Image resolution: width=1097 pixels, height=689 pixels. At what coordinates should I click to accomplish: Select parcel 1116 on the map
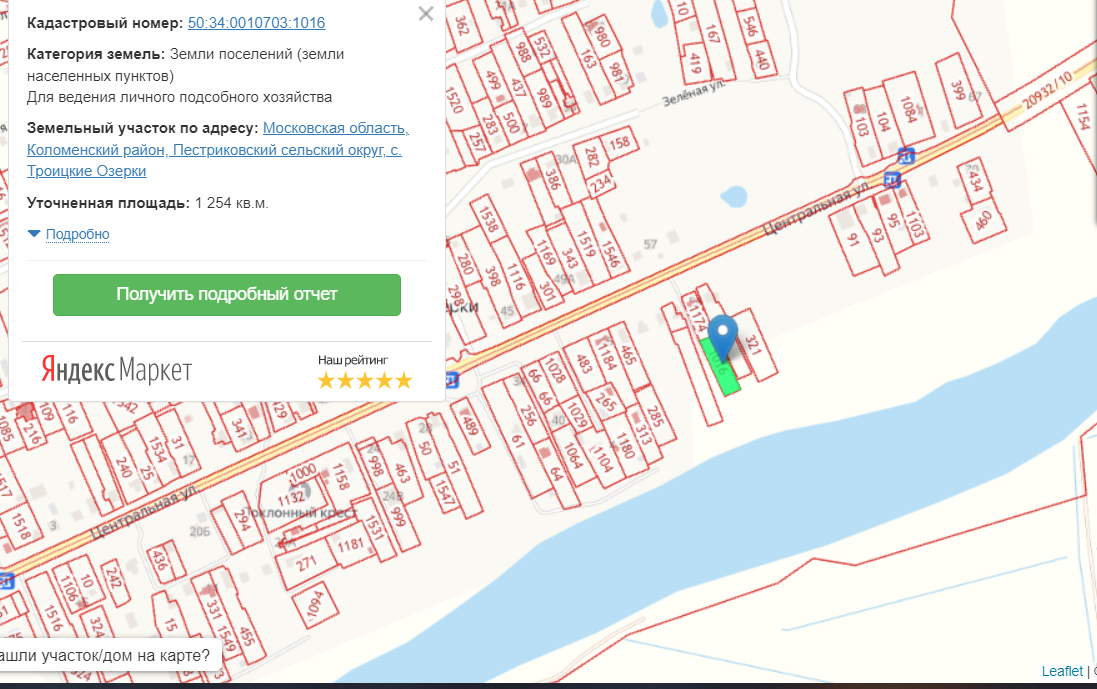pyautogui.click(x=516, y=276)
